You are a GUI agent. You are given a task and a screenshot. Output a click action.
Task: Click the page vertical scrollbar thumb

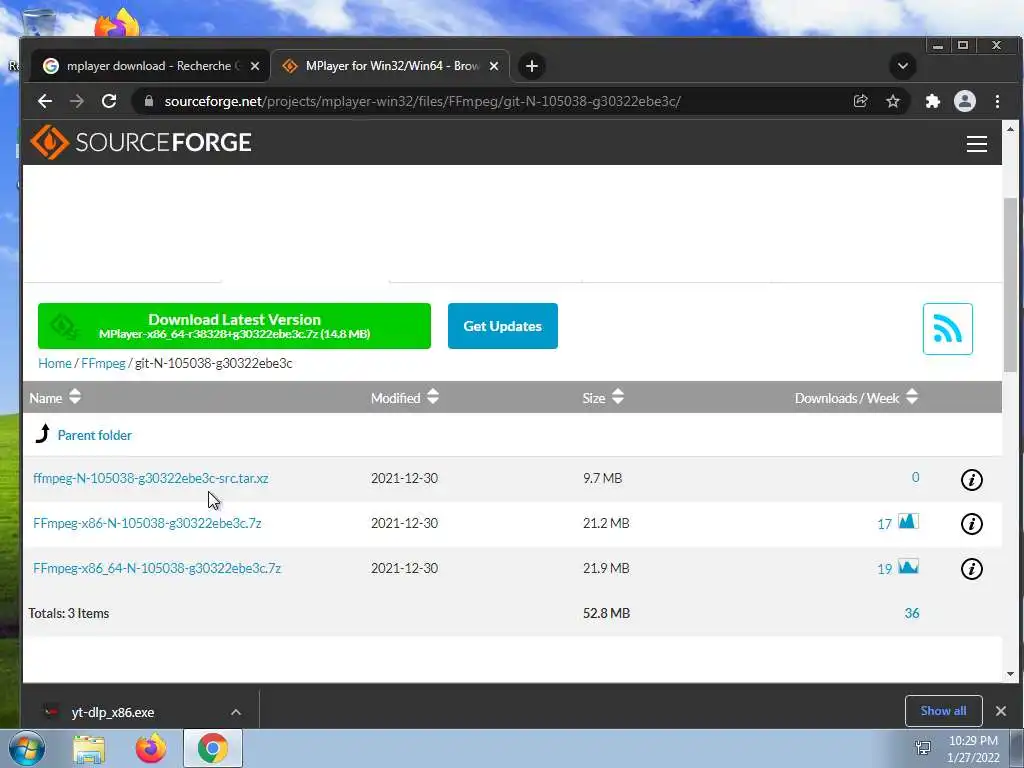click(1010, 284)
